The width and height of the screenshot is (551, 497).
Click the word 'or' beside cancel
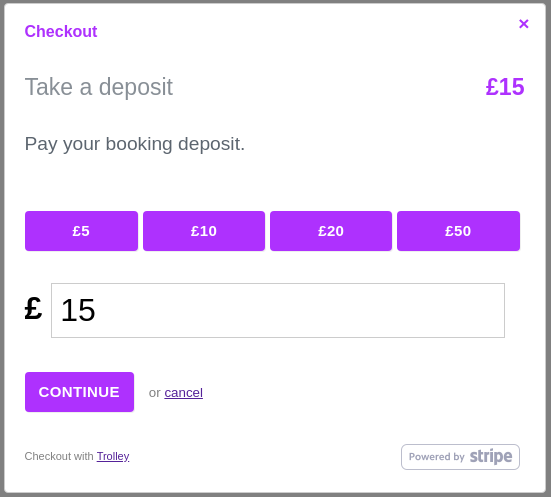tap(155, 393)
